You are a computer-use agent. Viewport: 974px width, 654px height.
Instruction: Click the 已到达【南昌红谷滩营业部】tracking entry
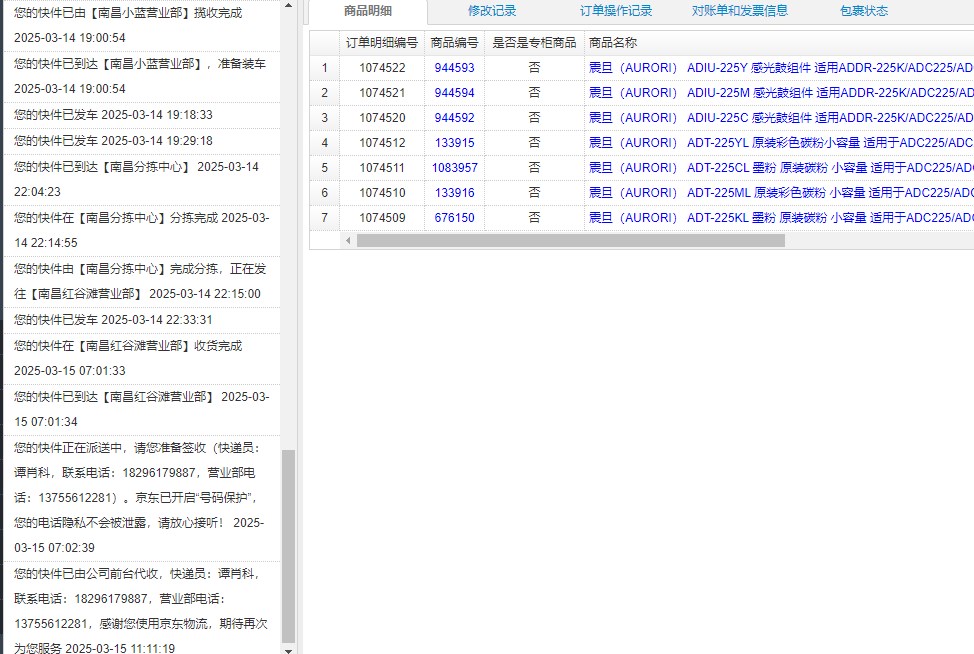[142, 409]
